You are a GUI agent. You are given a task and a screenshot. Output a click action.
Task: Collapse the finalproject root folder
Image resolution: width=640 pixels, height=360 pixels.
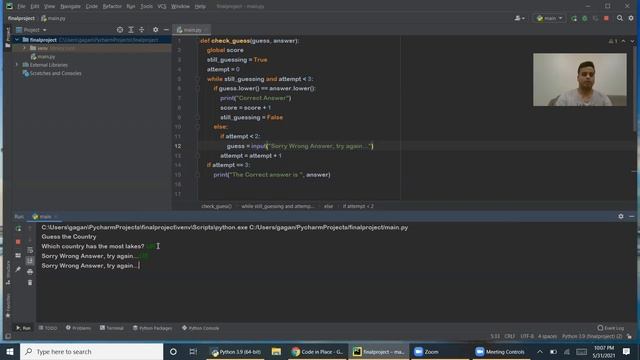17,40
